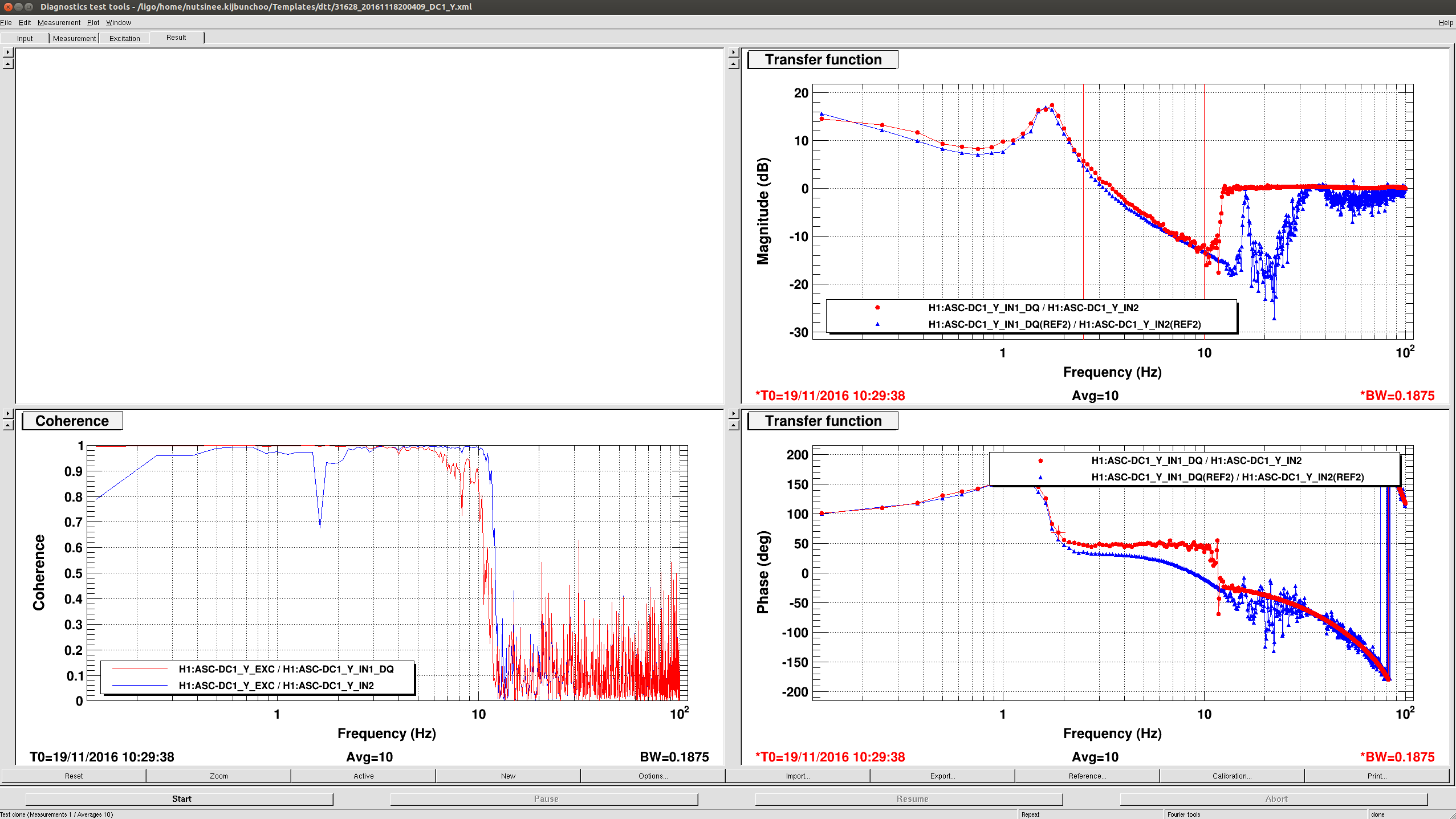
Task: Click the up-arrow button of the empty top-left plot pad
Action: tap(7, 64)
